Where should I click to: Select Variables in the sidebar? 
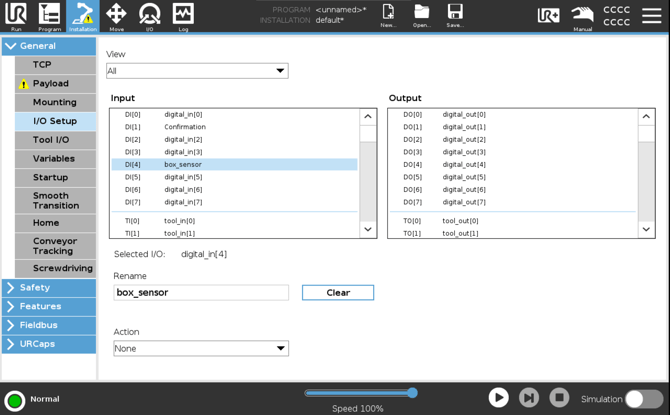(56, 159)
